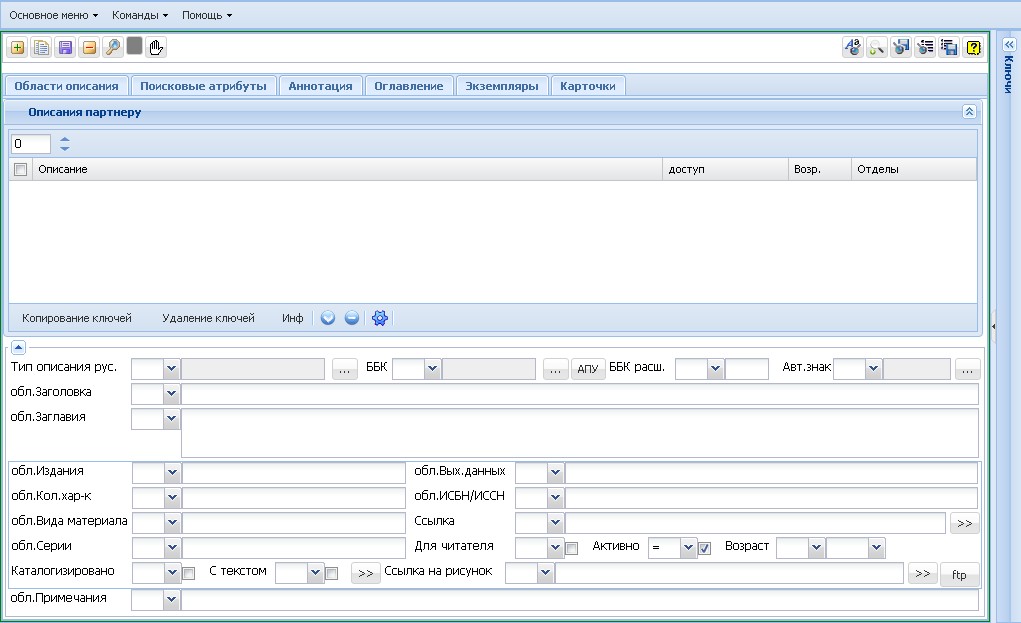Increase the record number spinner
This screenshot has width=1021, height=623.
click(64, 138)
